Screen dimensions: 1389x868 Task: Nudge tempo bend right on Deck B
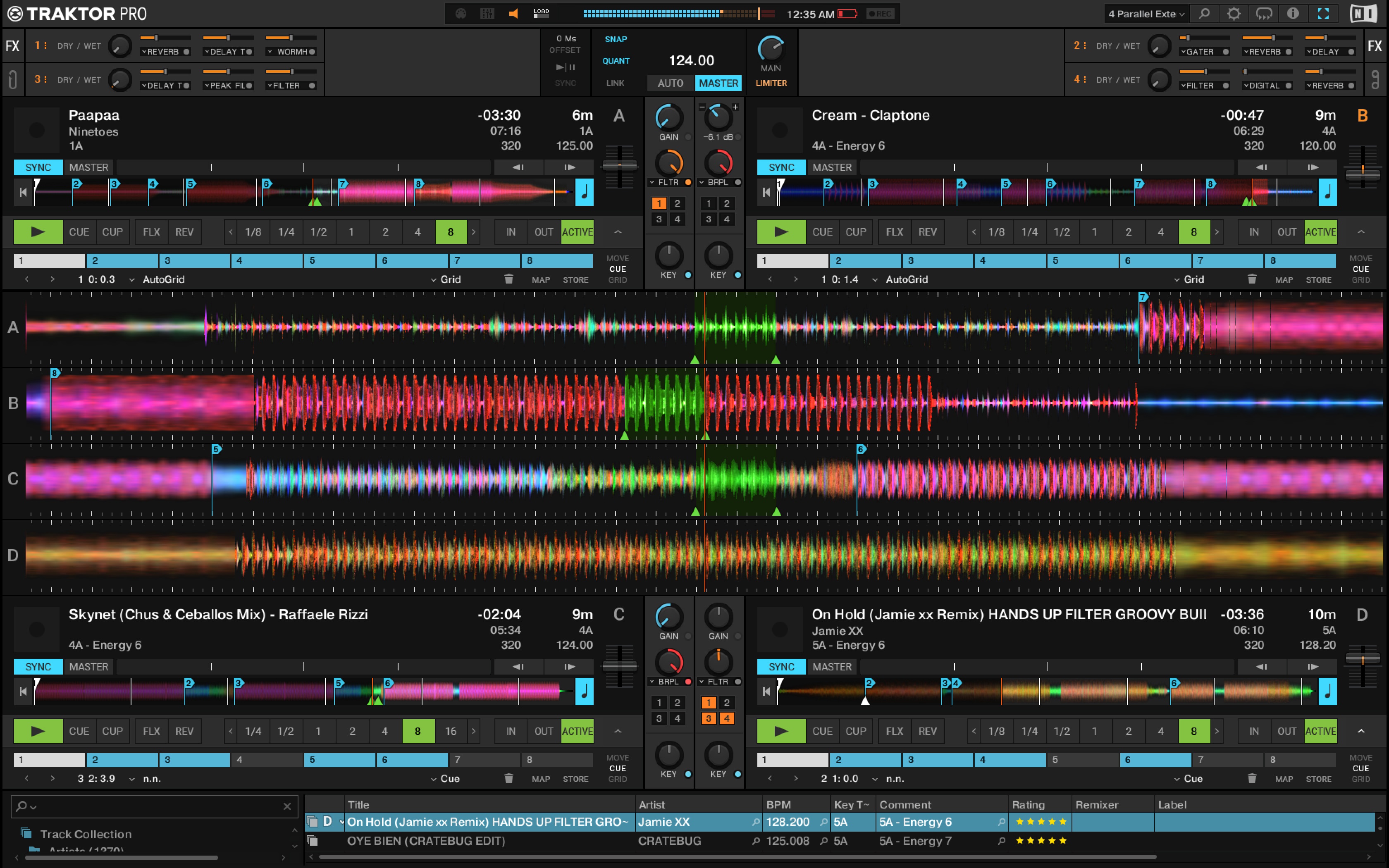[1313, 168]
